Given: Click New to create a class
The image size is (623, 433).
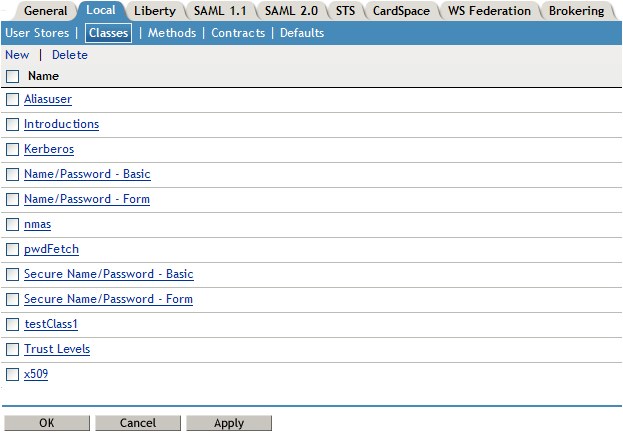Looking at the screenshot, I should (17, 55).
